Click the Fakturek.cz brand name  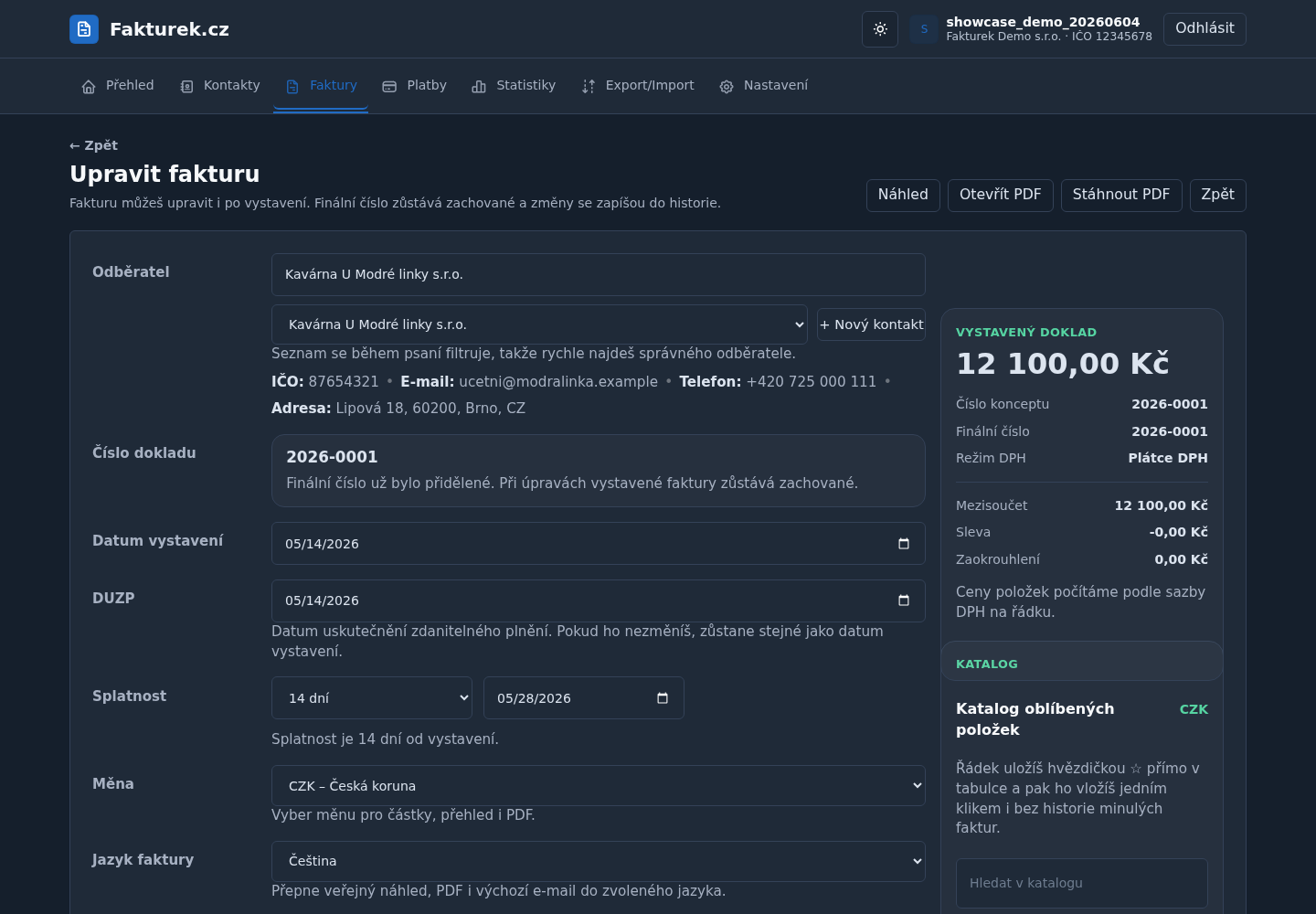click(169, 29)
